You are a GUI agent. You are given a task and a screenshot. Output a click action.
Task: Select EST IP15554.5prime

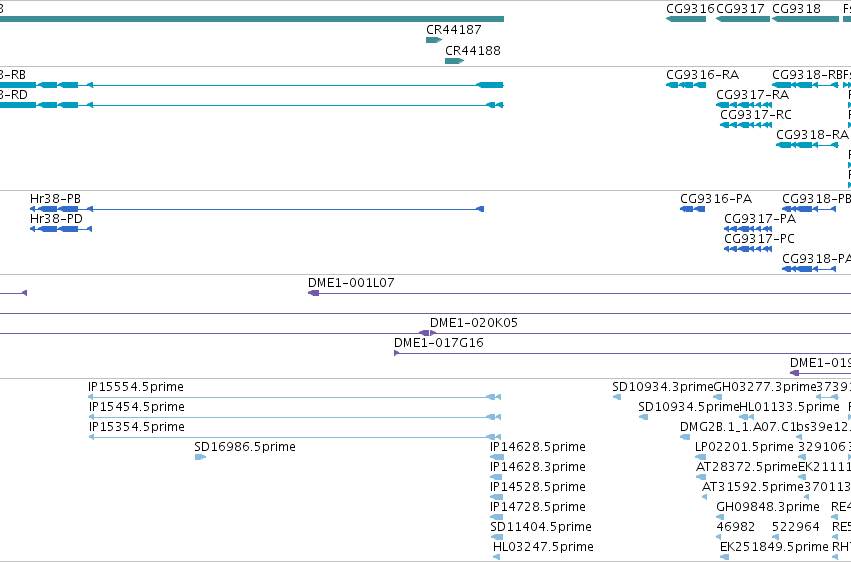(294, 397)
